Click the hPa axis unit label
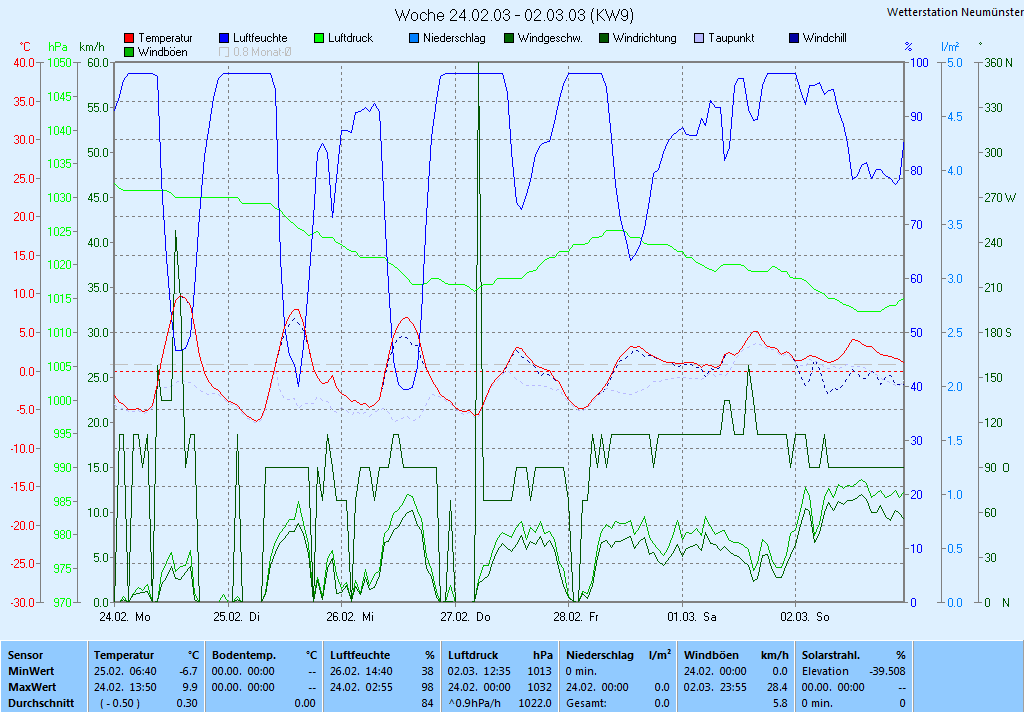The width and height of the screenshot is (1024, 712). (57, 47)
